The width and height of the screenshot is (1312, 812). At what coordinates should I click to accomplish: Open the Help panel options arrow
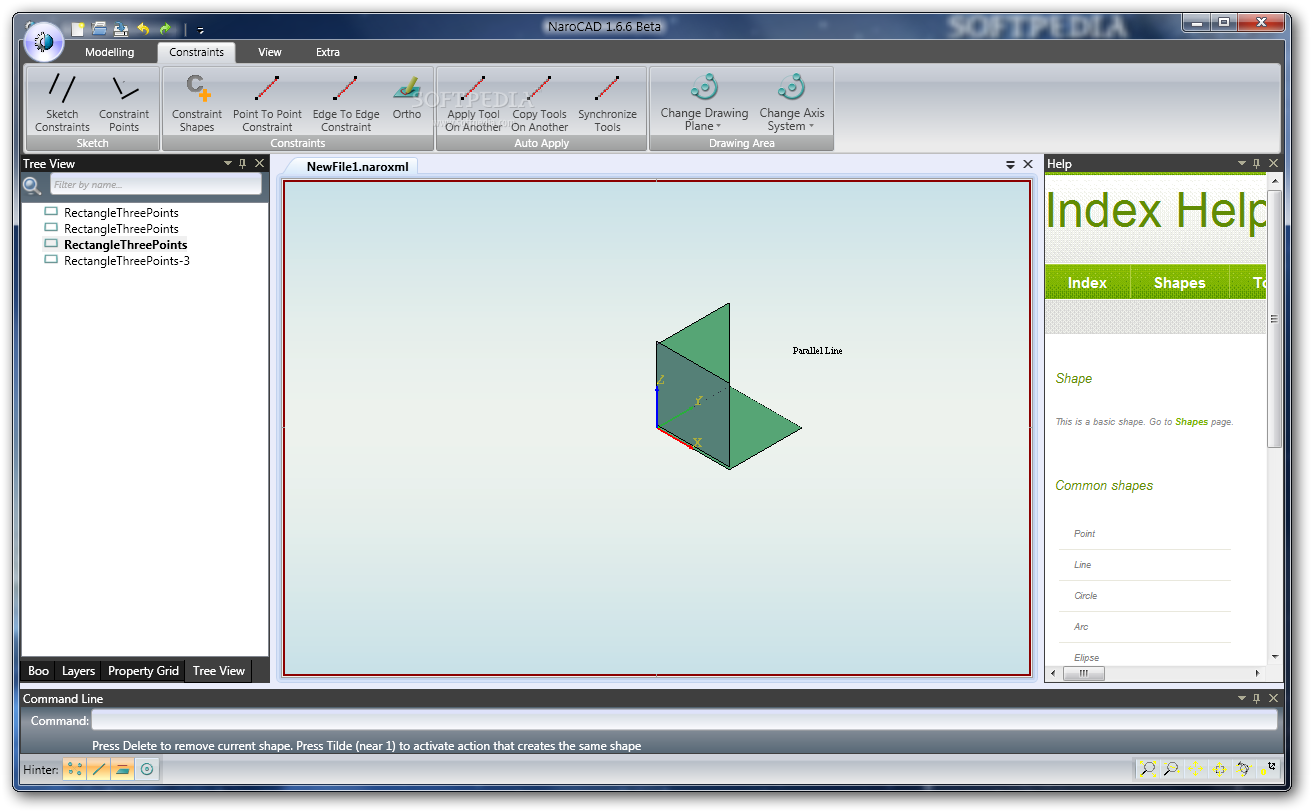point(1242,163)
